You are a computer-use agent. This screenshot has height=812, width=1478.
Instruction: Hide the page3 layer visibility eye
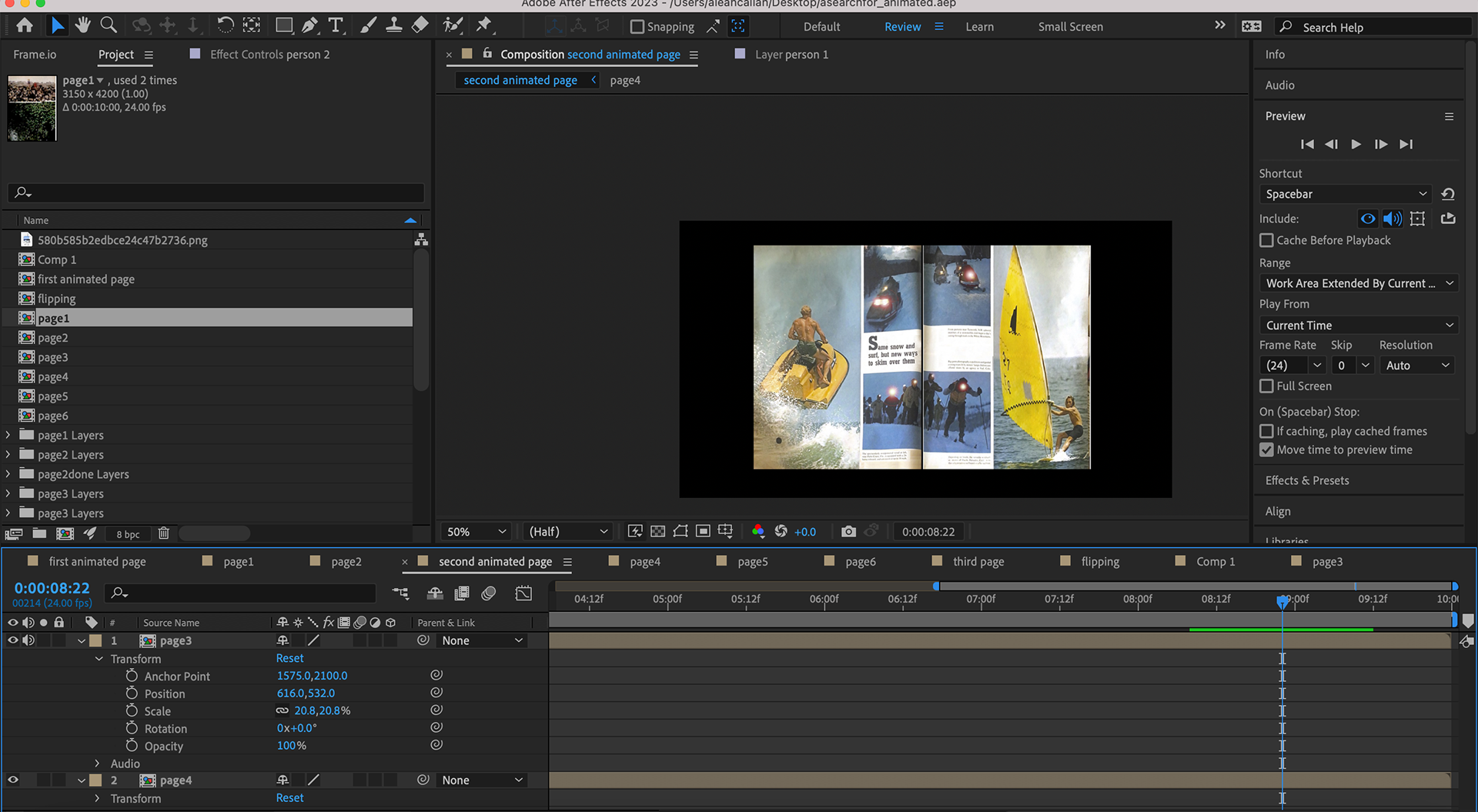click(13, 640)
